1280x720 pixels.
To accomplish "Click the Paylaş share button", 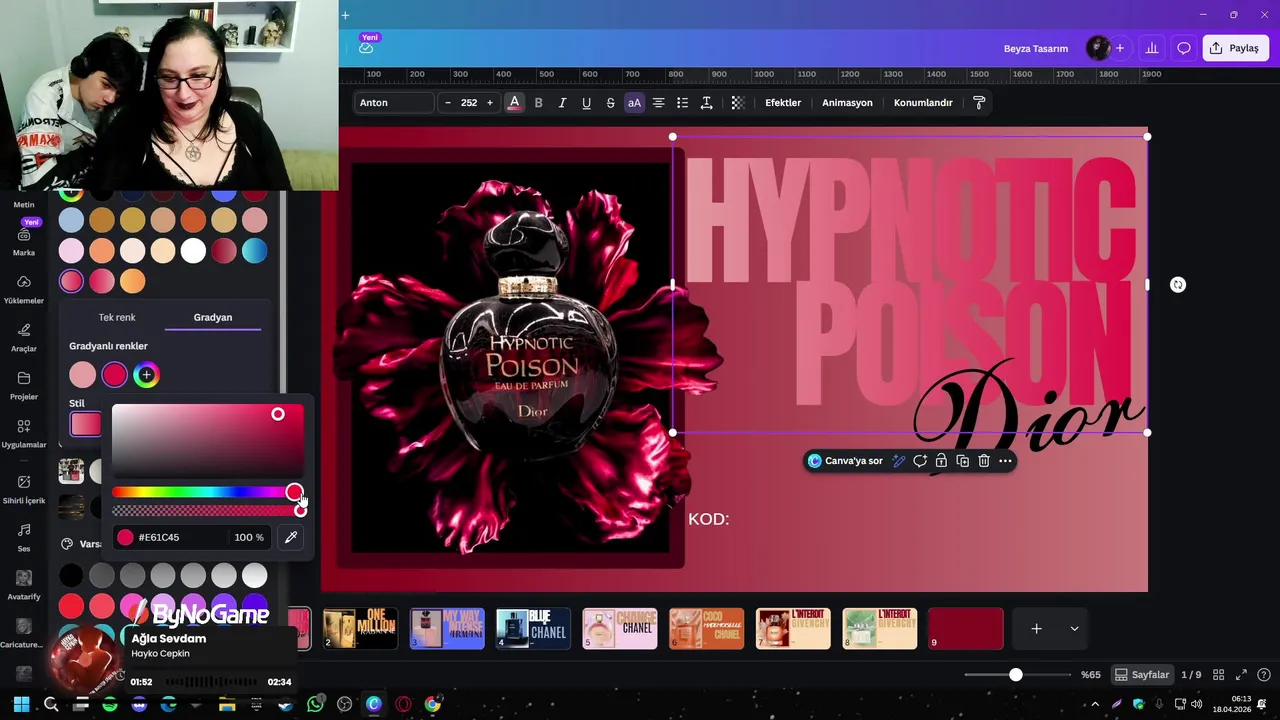I will (x=1236, y=48).
